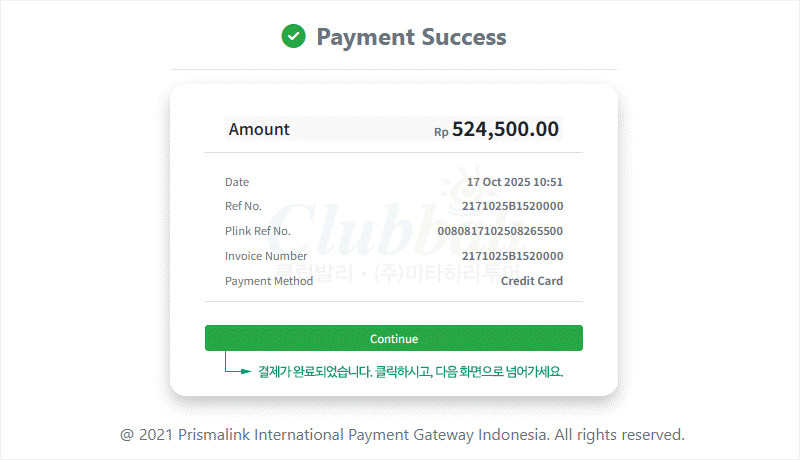Image resolution: width=800 pixels, height=460 pixels.
Task: Click the Invoice Number value
Action: (x=512, y=256)
